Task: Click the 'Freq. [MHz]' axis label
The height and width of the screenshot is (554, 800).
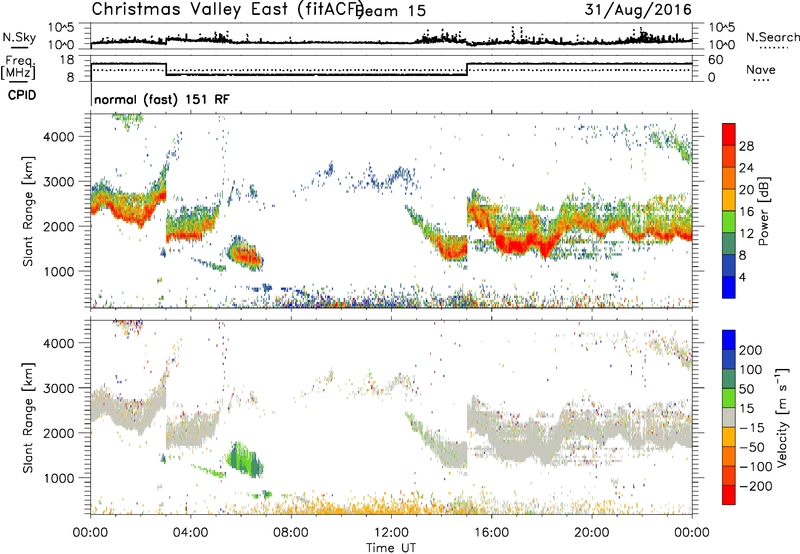Action: (x=19, y=67)
